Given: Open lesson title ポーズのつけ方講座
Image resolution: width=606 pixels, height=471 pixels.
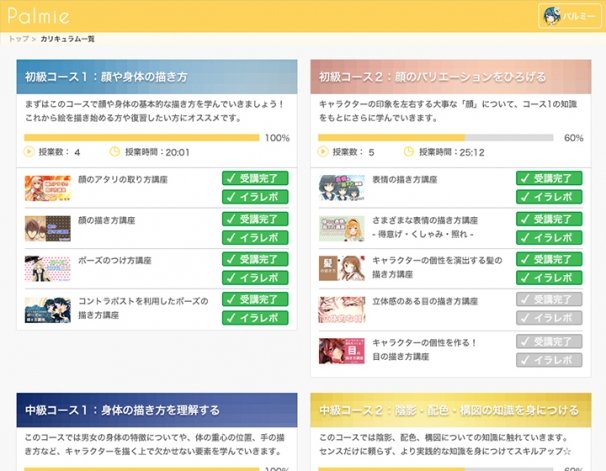Looking at the screenshot, I should [115, 260].
